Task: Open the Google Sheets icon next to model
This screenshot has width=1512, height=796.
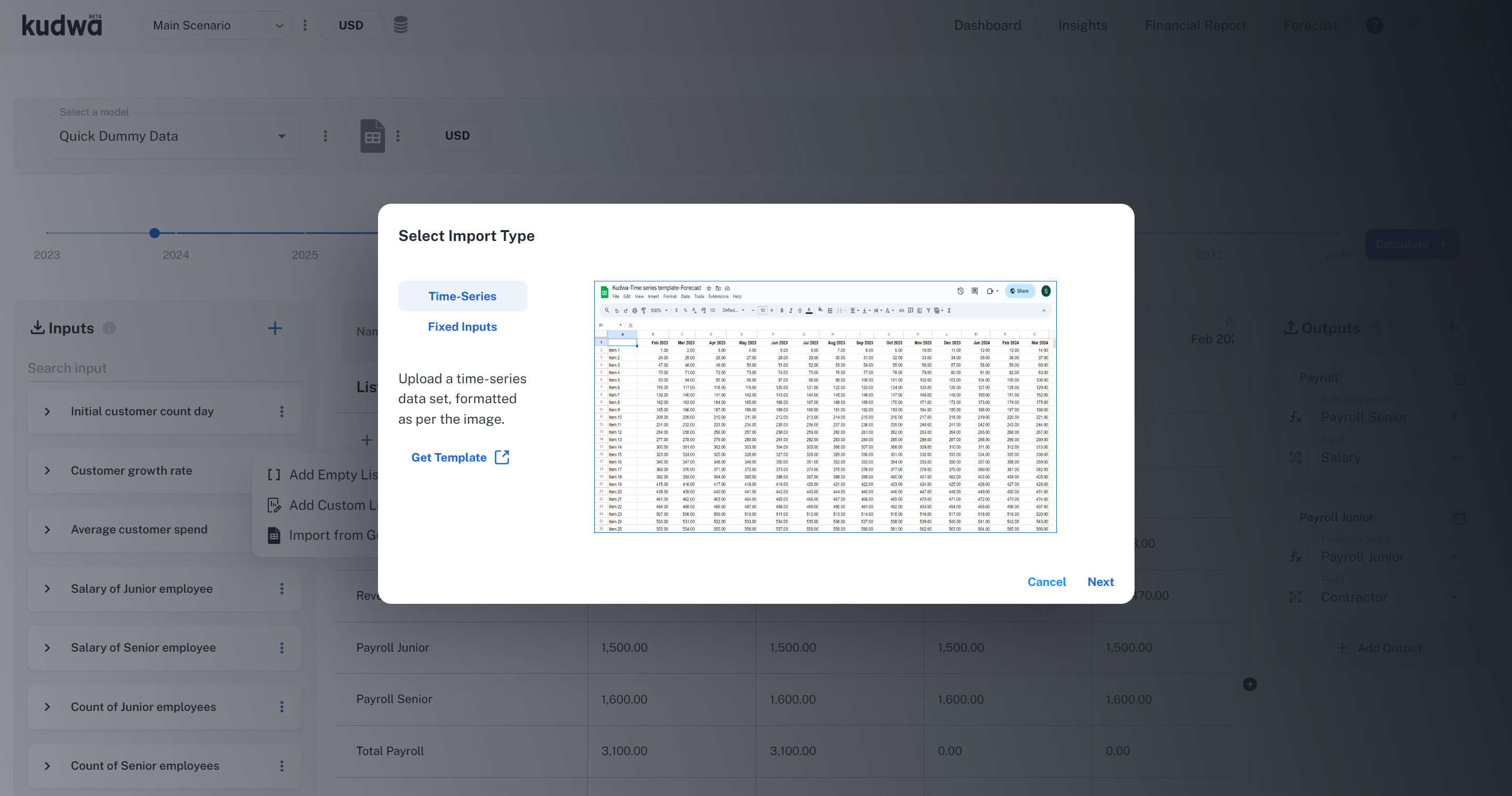Action: pos(372,136)
